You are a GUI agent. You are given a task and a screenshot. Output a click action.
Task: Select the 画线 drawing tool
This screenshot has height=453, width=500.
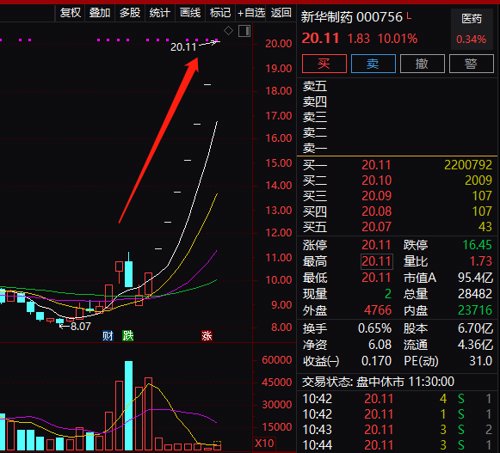(190, 13)
